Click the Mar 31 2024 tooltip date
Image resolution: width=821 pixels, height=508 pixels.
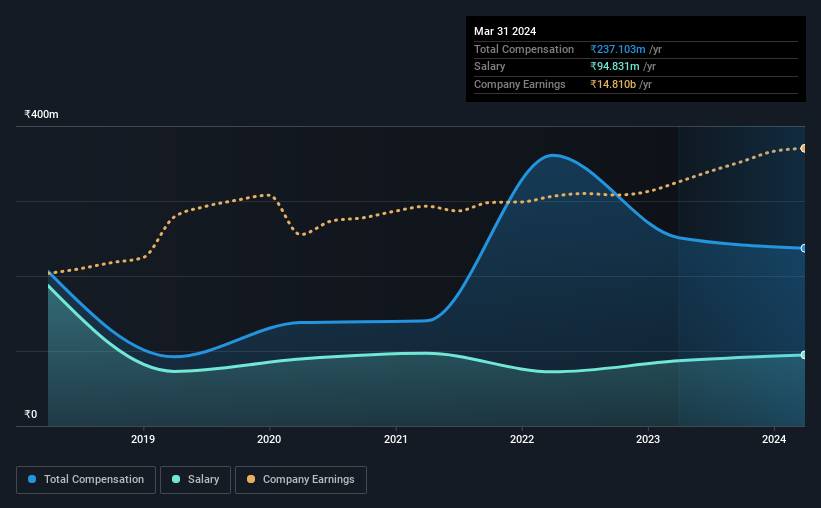click(505, 31)
